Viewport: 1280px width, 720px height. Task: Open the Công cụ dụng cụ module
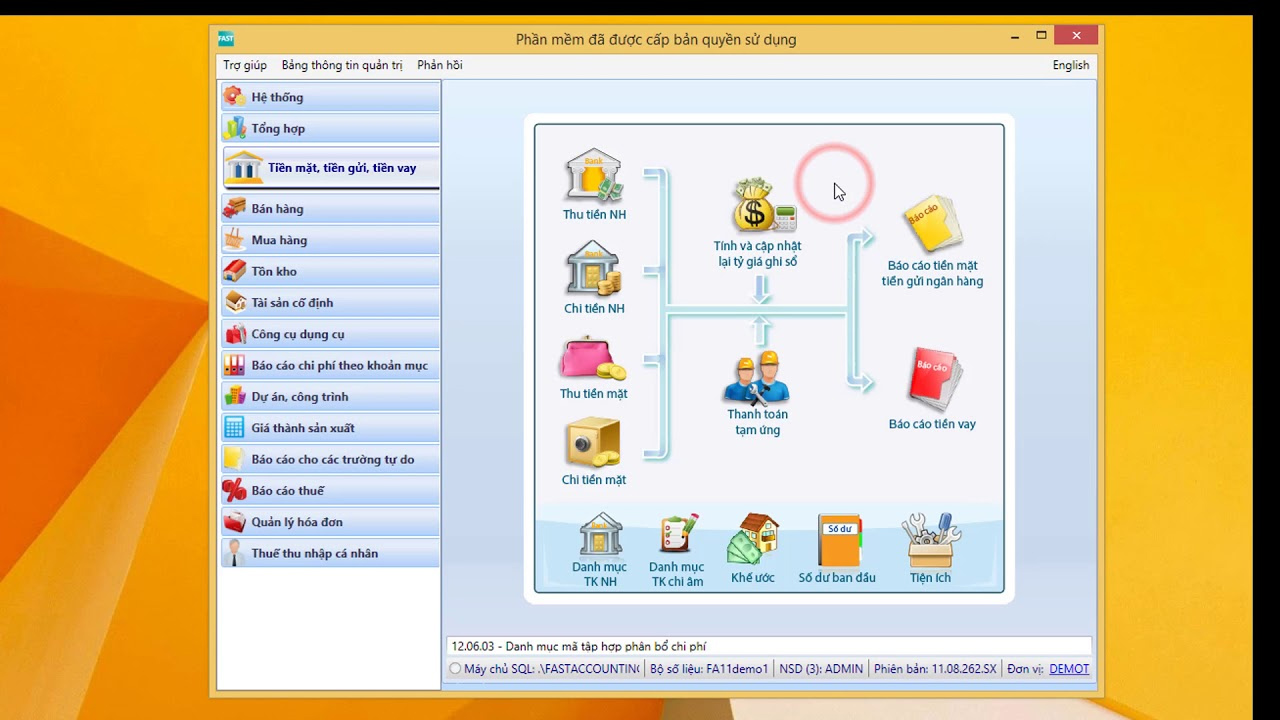point(330,334)
